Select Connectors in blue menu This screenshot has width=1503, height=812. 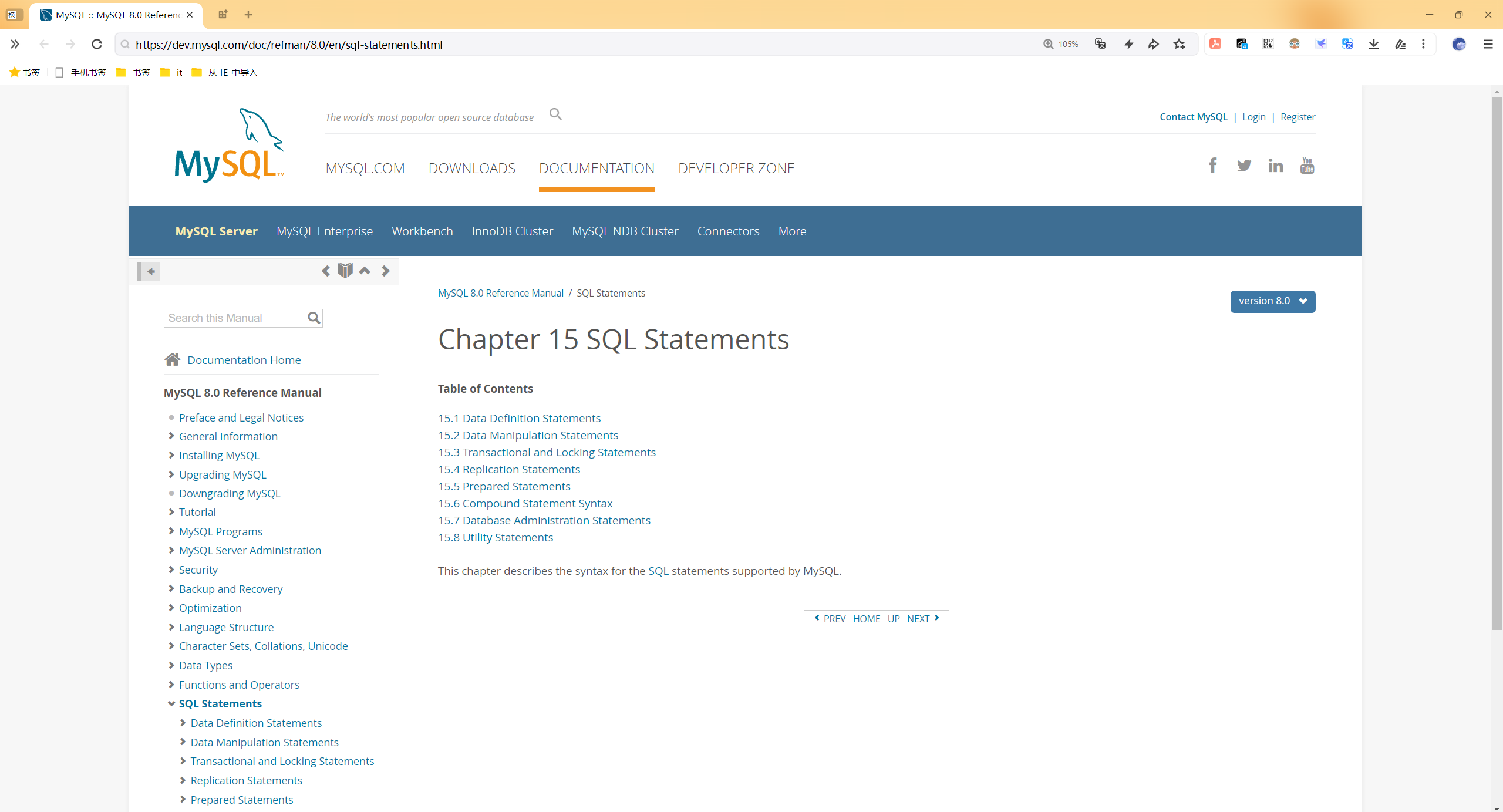point(728,231)
